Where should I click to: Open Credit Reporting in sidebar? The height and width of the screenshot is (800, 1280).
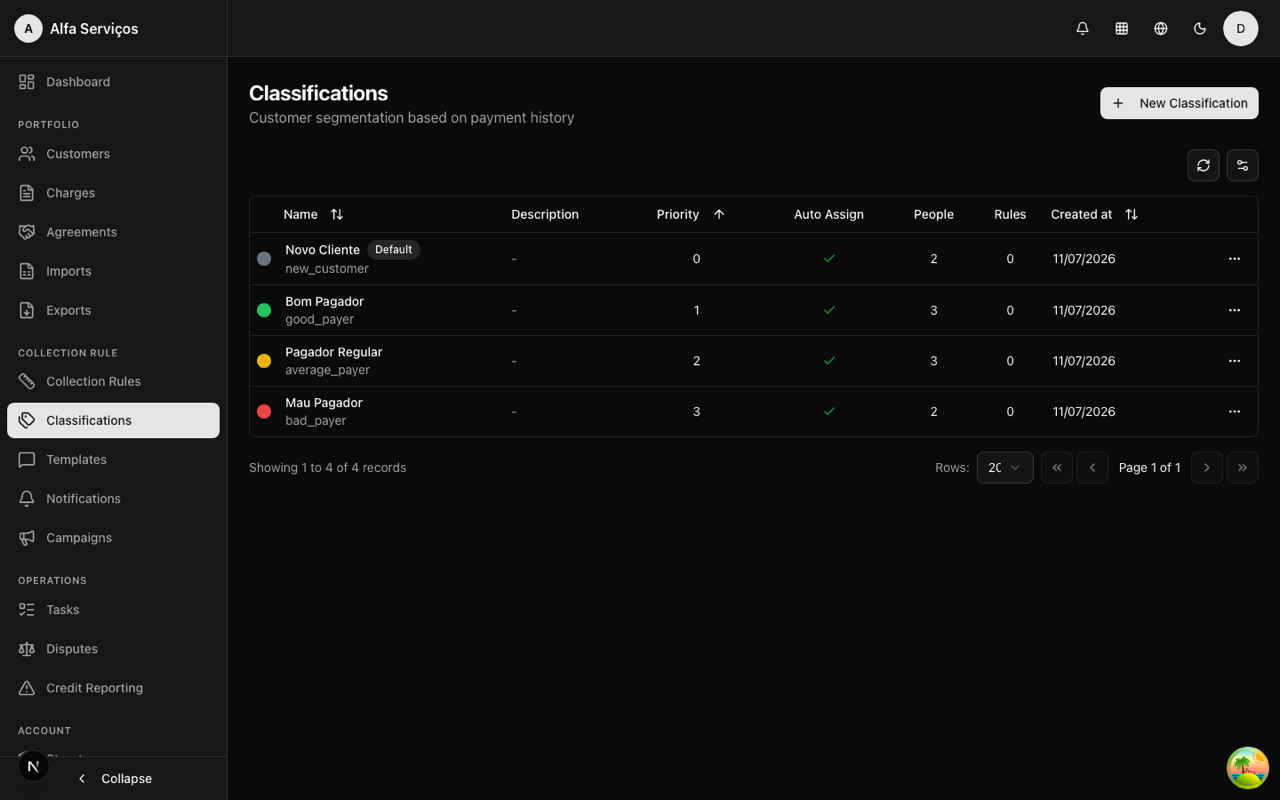pos(113,687)
